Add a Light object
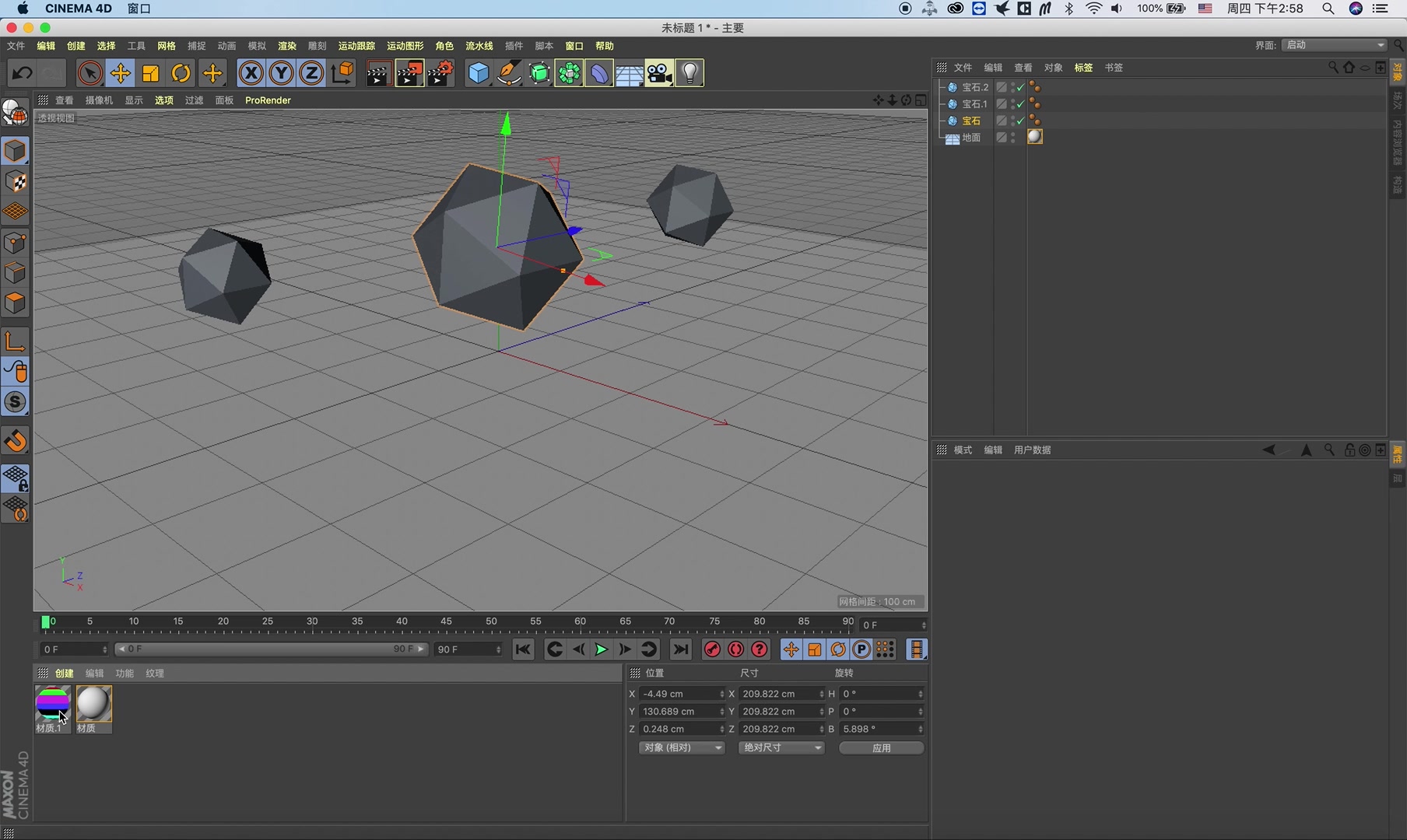 pos(689,72)
